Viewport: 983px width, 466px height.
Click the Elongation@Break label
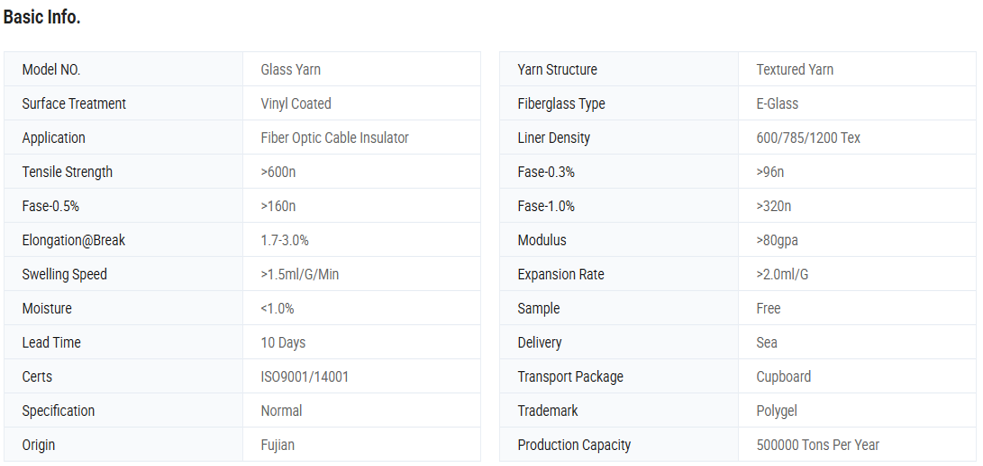[73, 240]
